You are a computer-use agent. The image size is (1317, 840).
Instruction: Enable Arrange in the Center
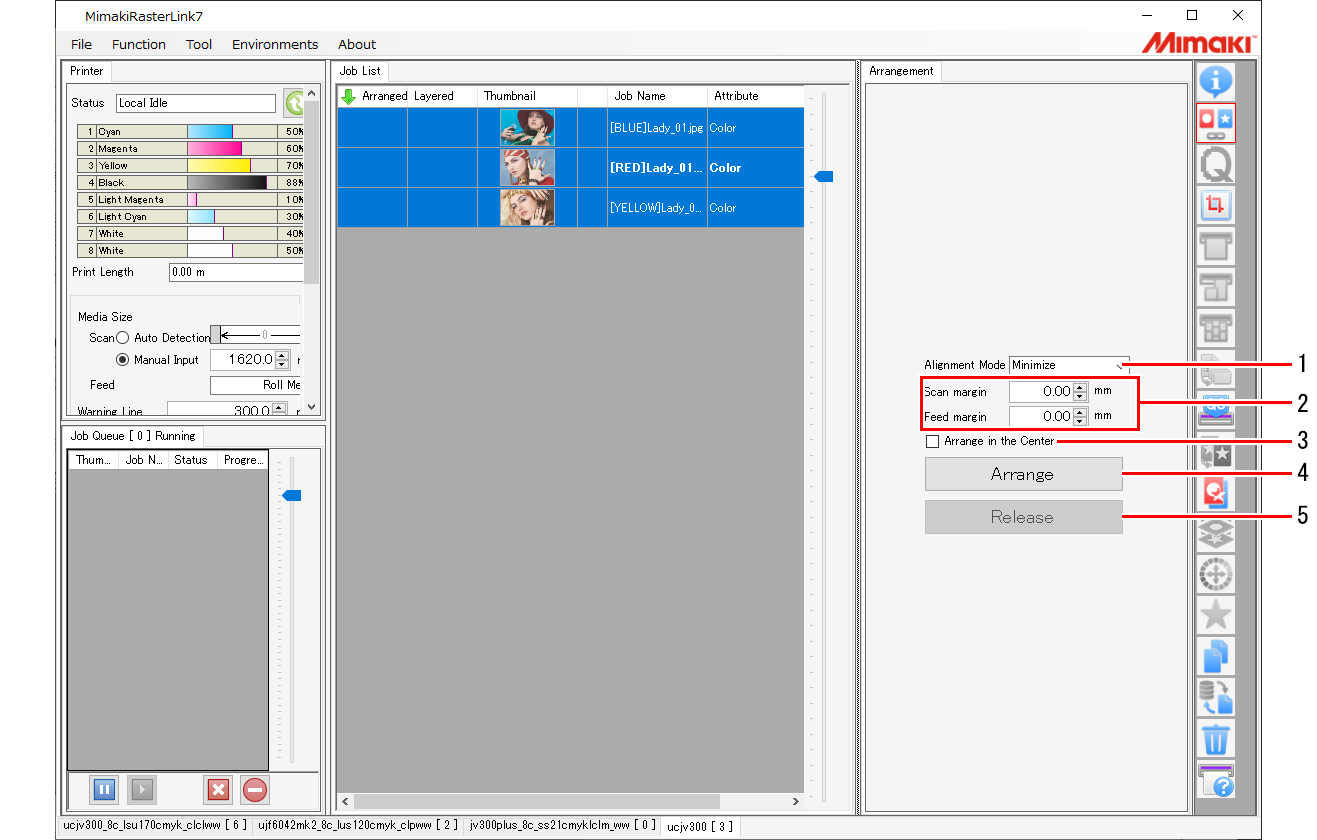click(932, 441)
